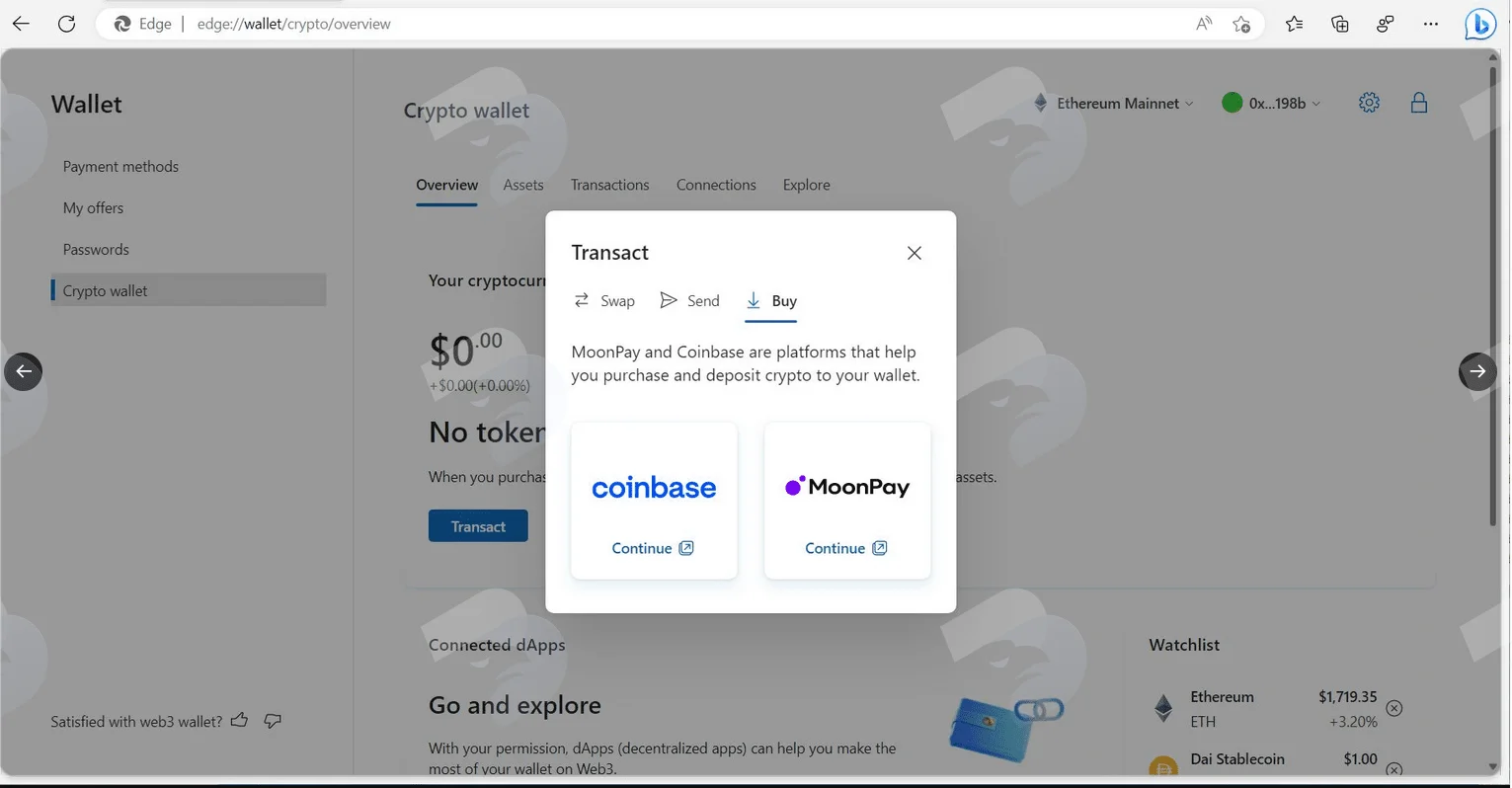Go to next image with right arrow
The height and width of the screenshot is (788, 1512).
click(1477, 371)
